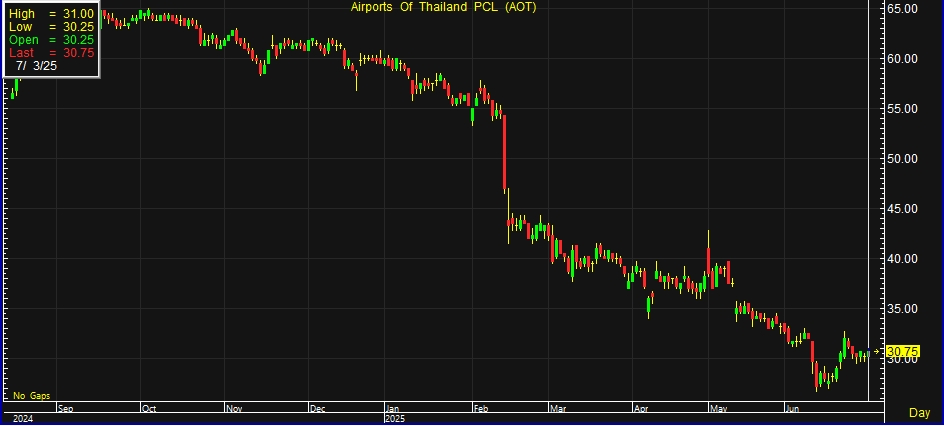This screenshot has height=426, width=944.
Task: Click the 50.00 price axis label
Action: point(903,159)
